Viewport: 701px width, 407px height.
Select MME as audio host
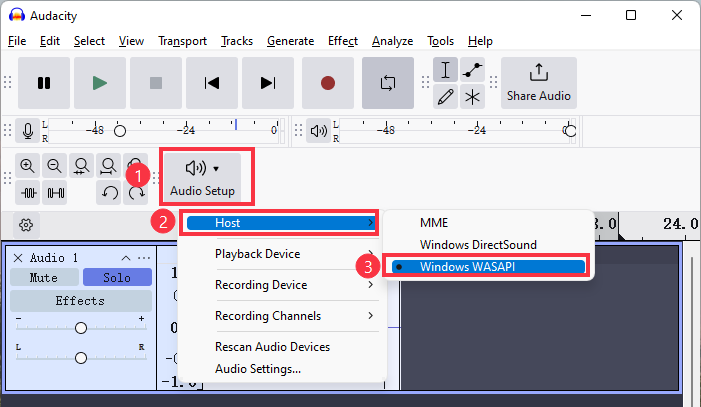tap(434, 223)
